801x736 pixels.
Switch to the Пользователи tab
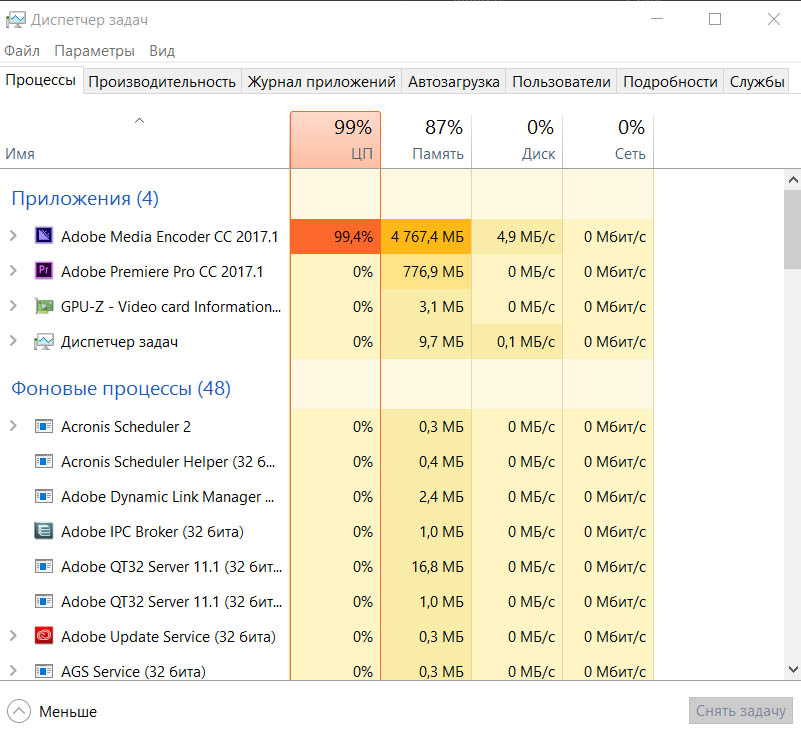561,82
